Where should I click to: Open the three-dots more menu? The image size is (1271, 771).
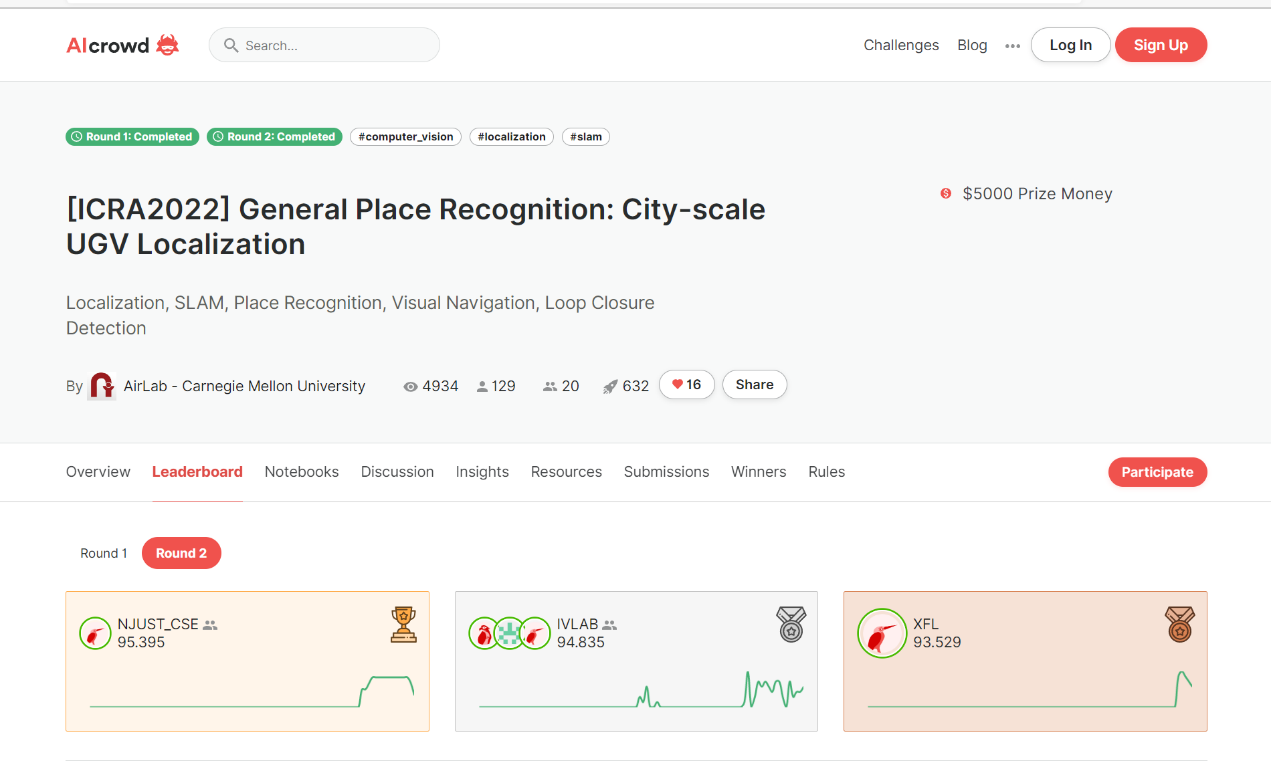pos(1012,46)
